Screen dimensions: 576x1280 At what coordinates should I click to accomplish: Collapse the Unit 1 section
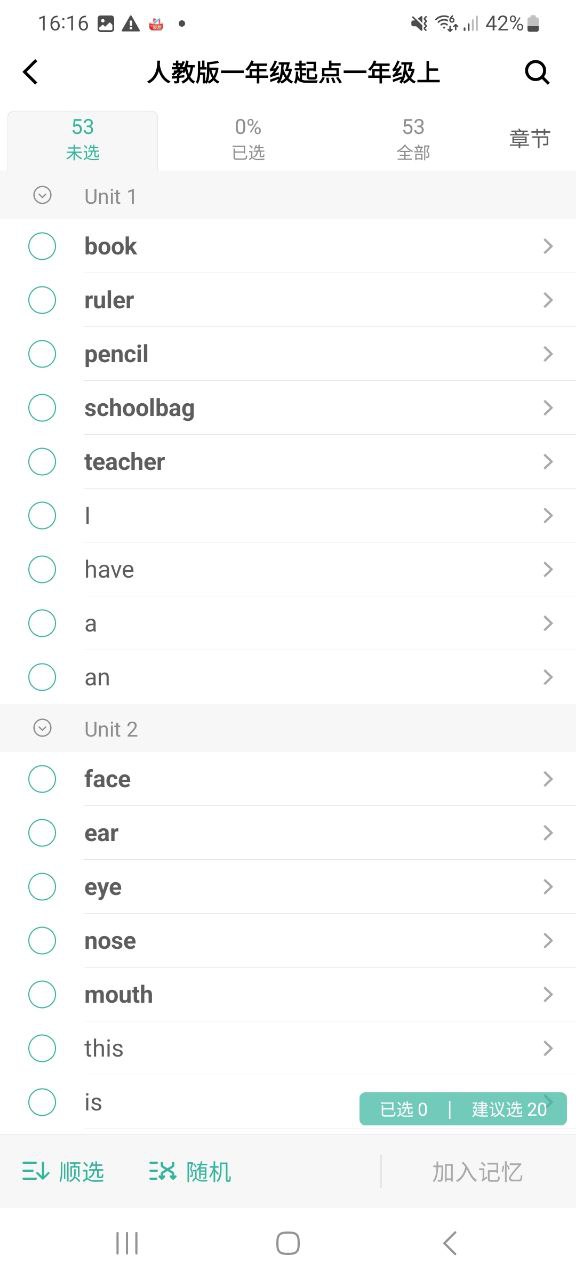point(42,196)
